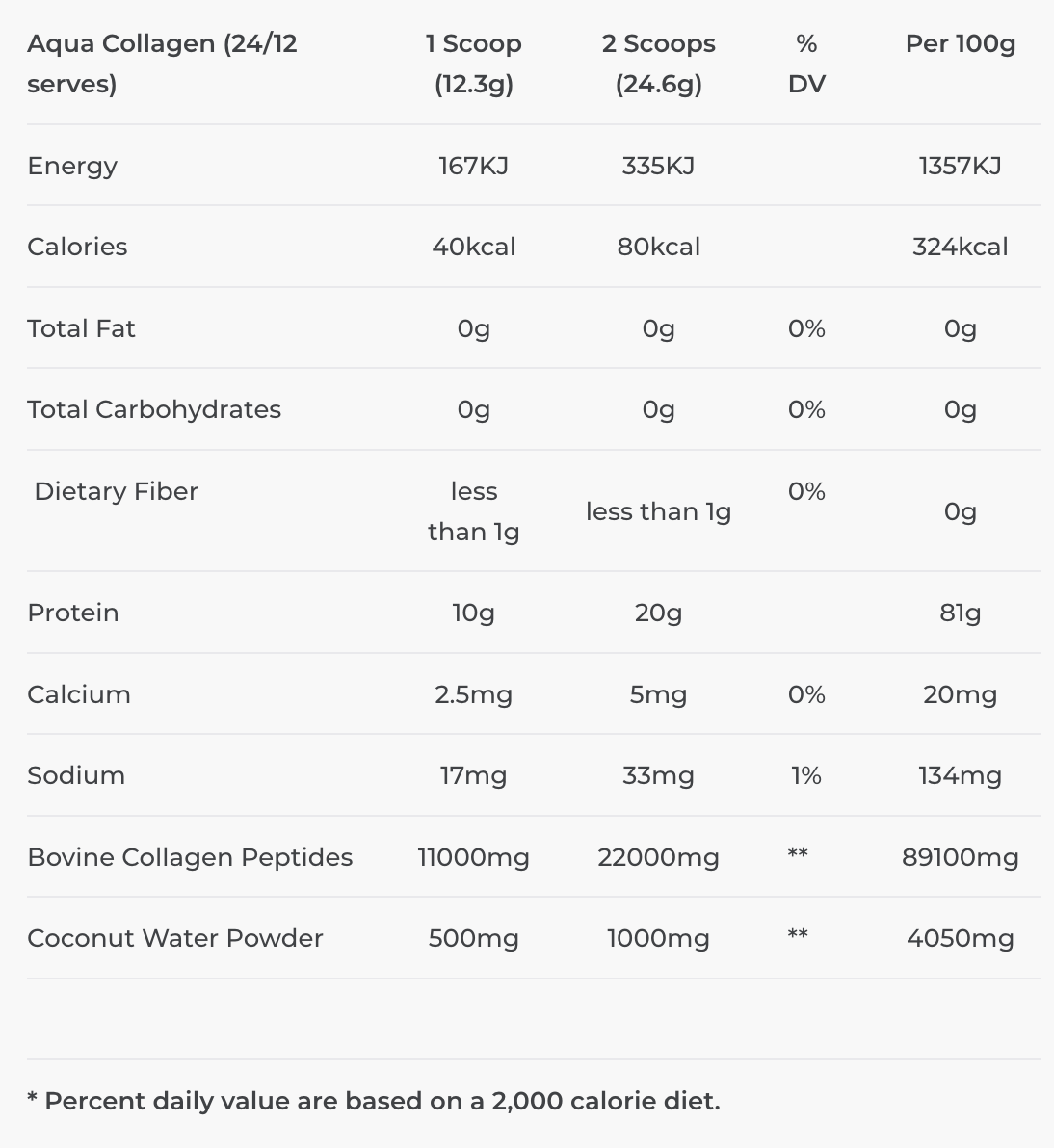Click the Aqua Collagen table header

click(x=162, y=64)
